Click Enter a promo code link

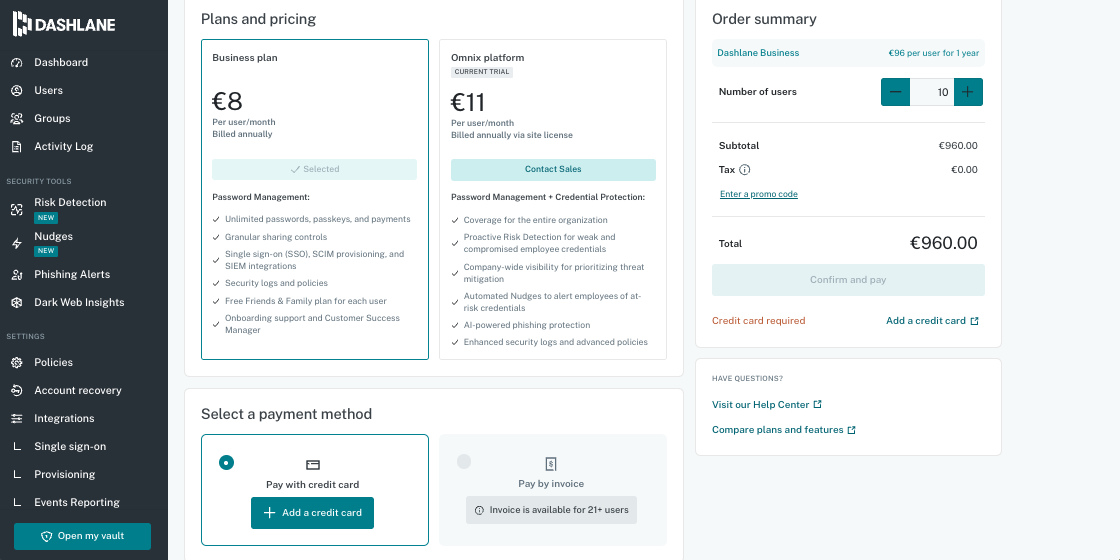coord(759,194)
